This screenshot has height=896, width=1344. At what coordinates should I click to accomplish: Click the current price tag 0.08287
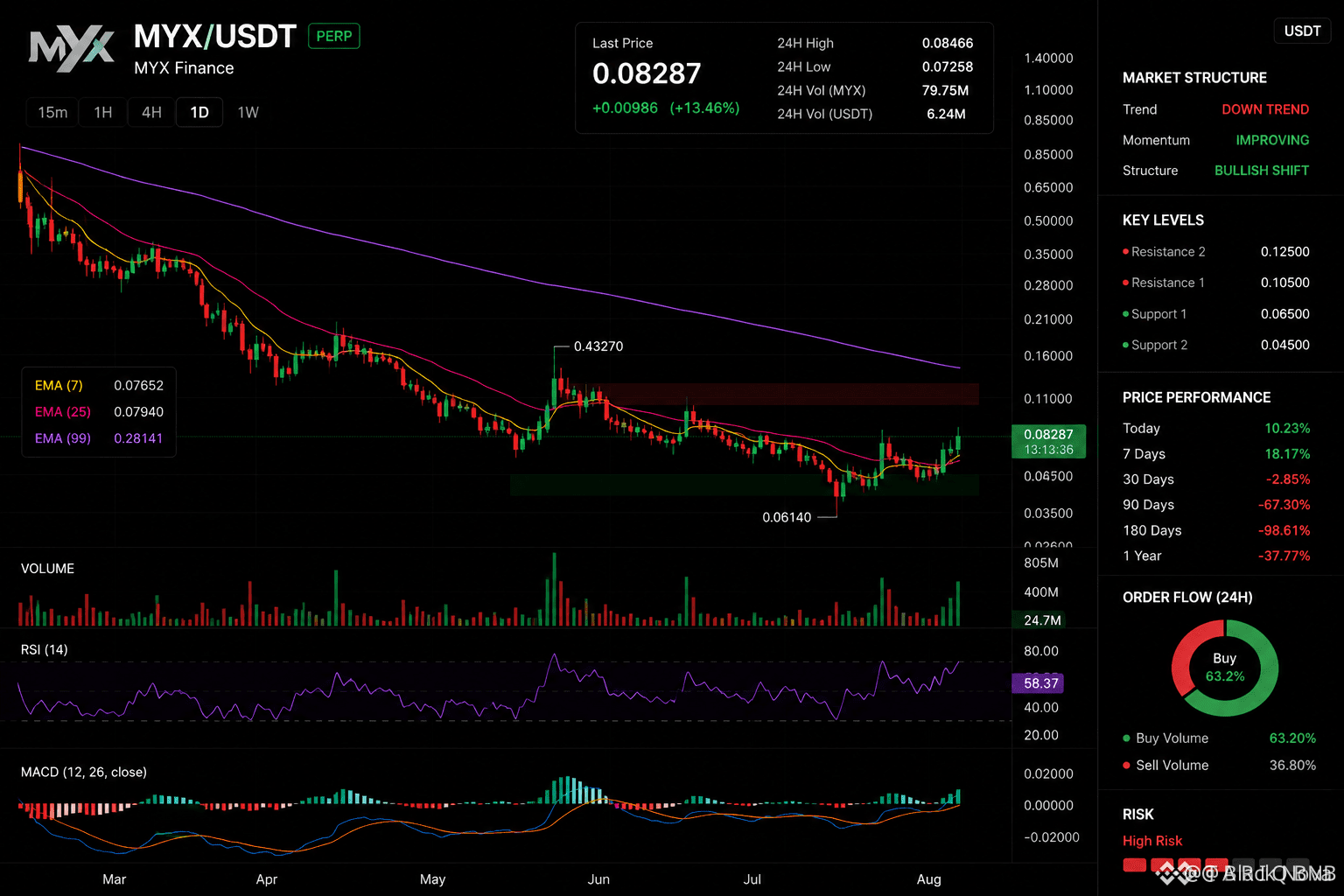coord(1048,441)
